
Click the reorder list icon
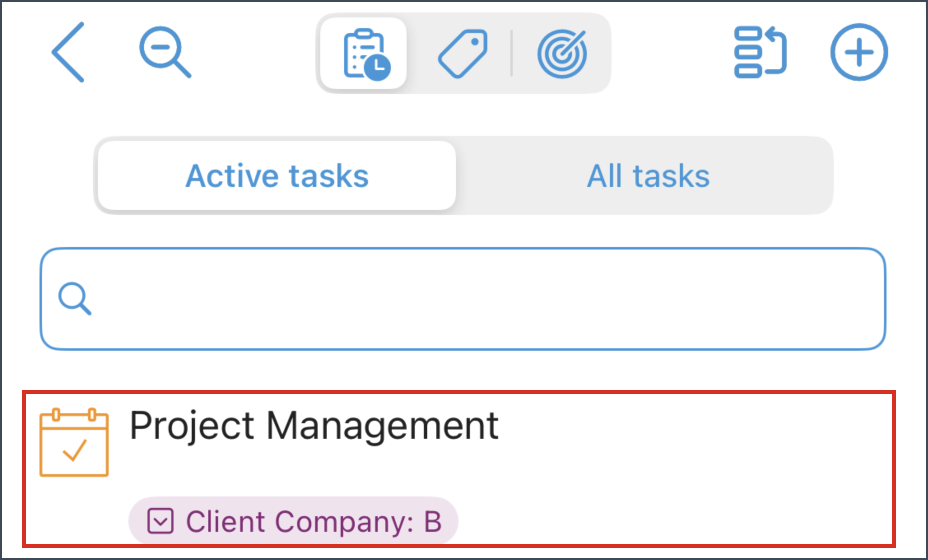click(761, 52)
